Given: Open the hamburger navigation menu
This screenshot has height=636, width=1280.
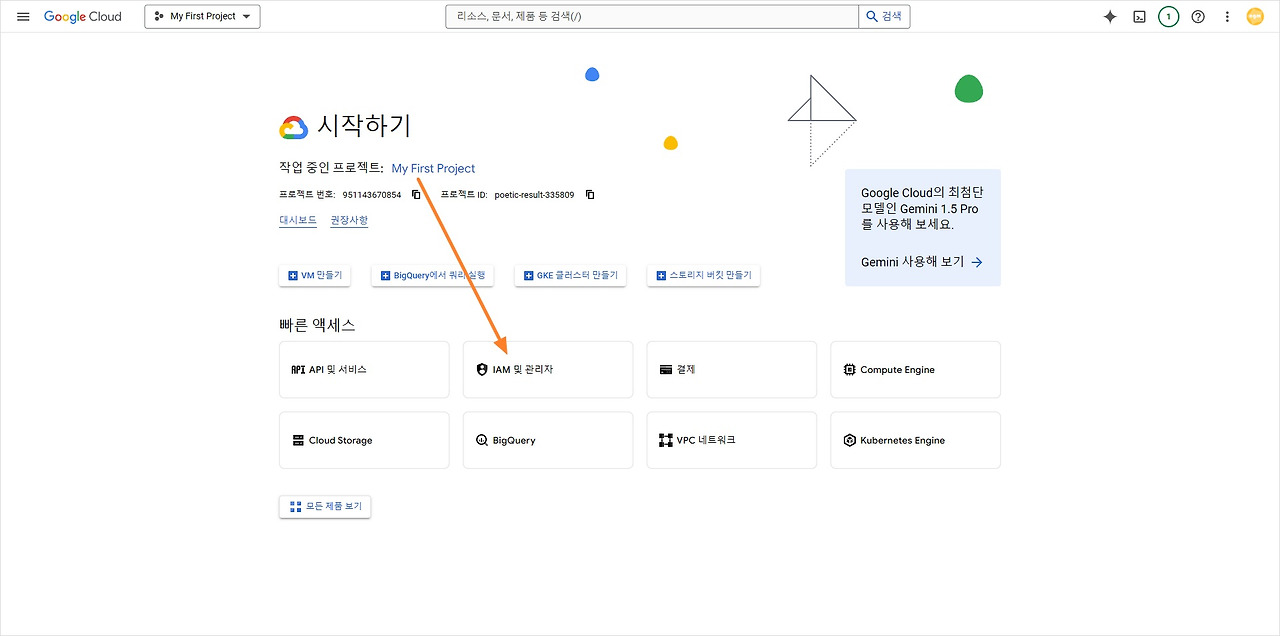Looking at the screenshot, I should tap(23, 17).
